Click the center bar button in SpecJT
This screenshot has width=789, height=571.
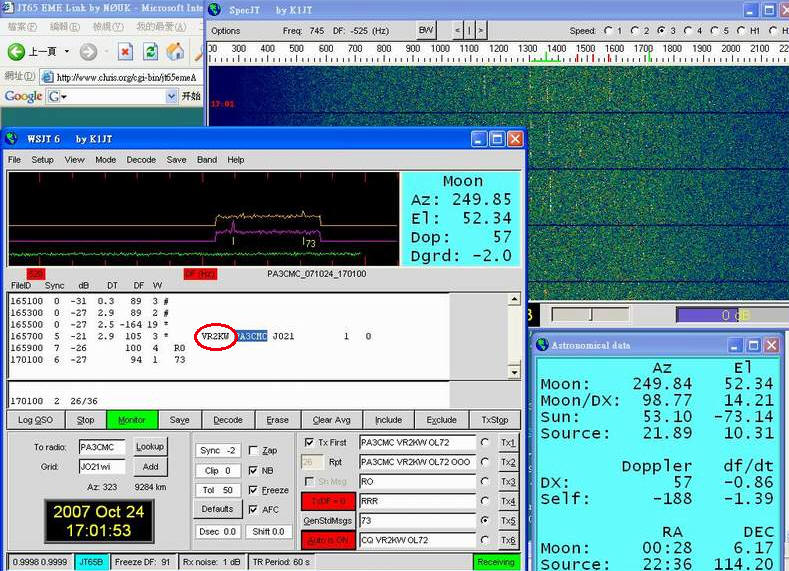(x=469, y=31)
